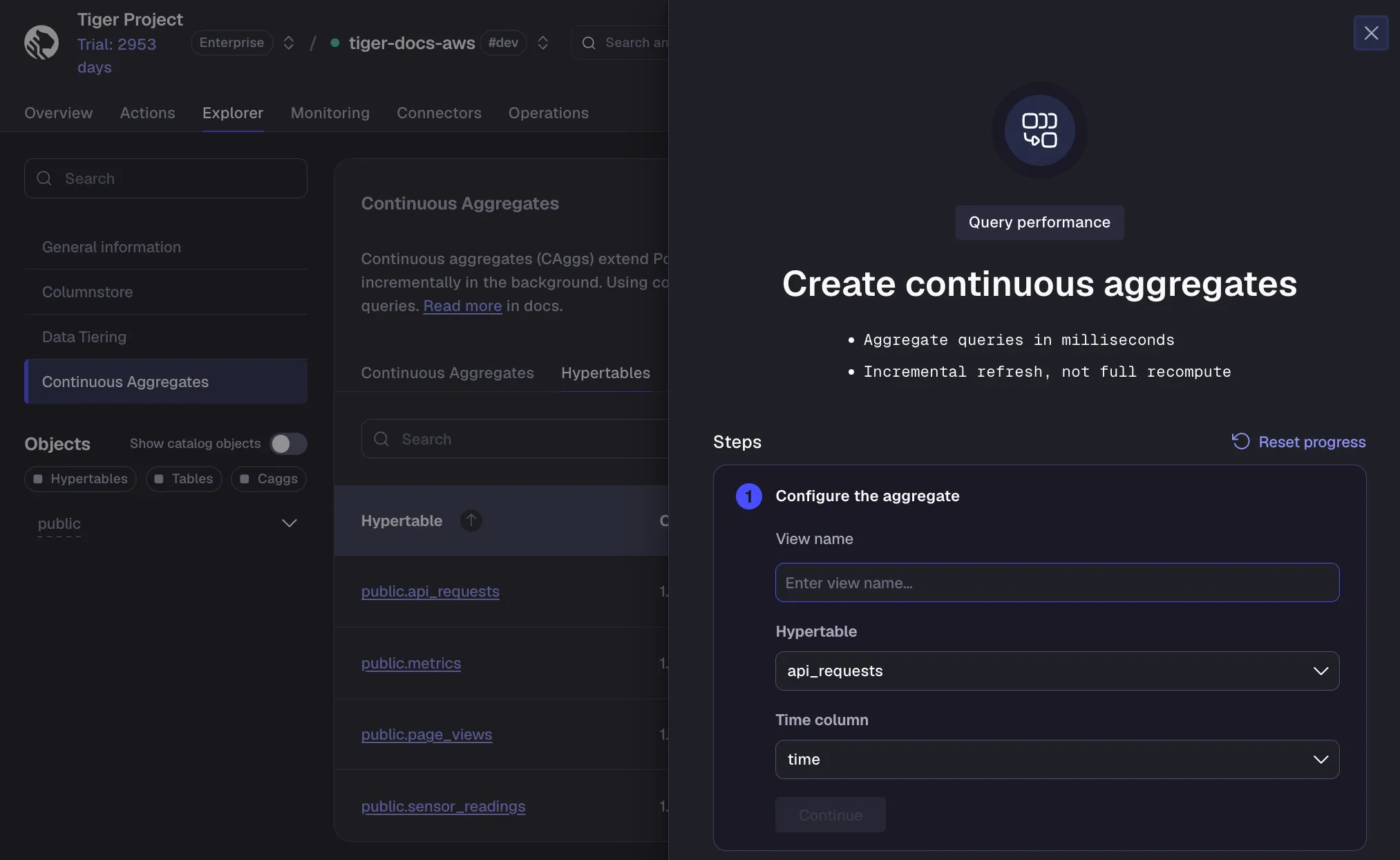
Task: Open the Time column dropdown
Action: [1057, 760]
